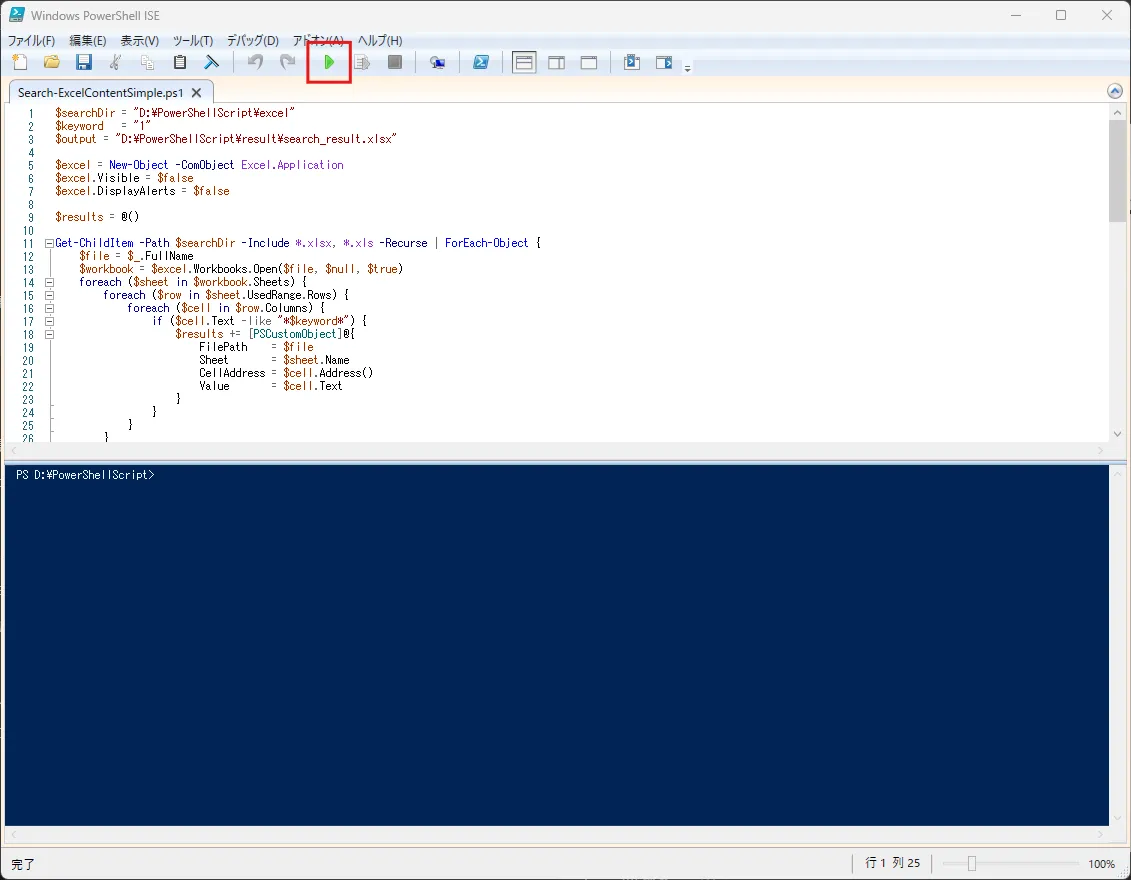Clear the console pane icon
Viewport: 1131px width, 880px height.
(211, 63)
